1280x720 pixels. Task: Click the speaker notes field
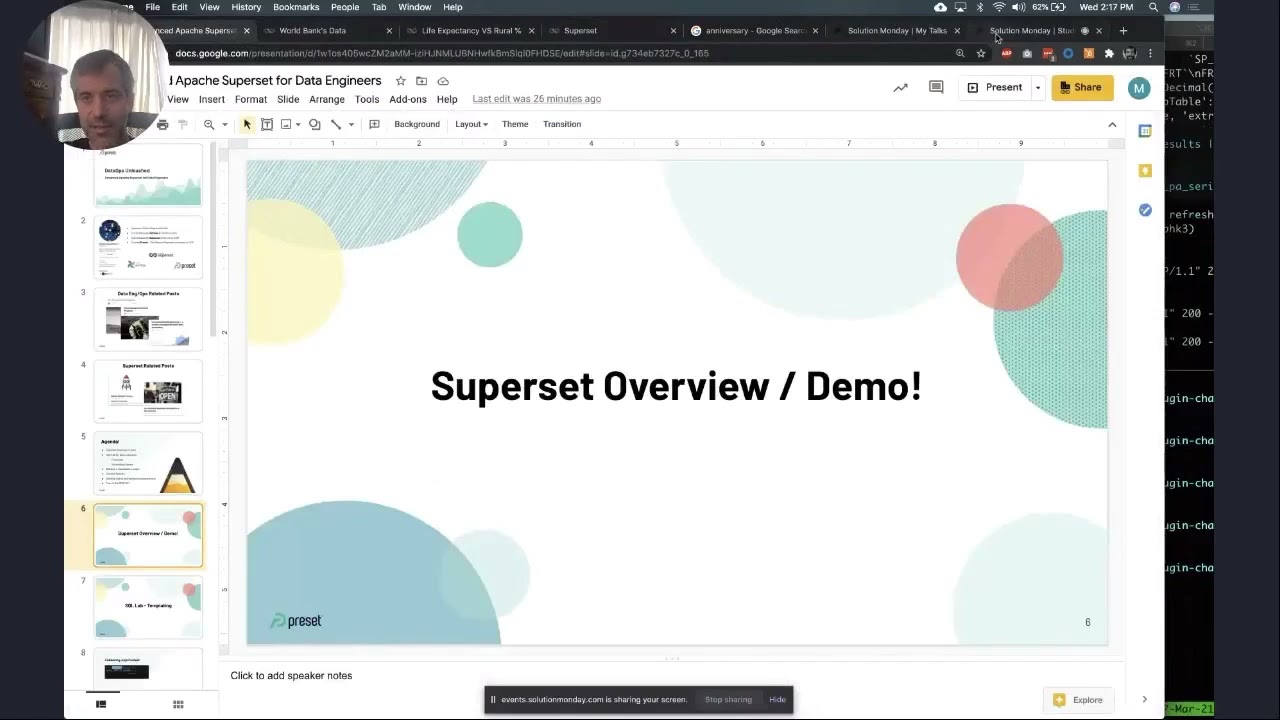670,676
